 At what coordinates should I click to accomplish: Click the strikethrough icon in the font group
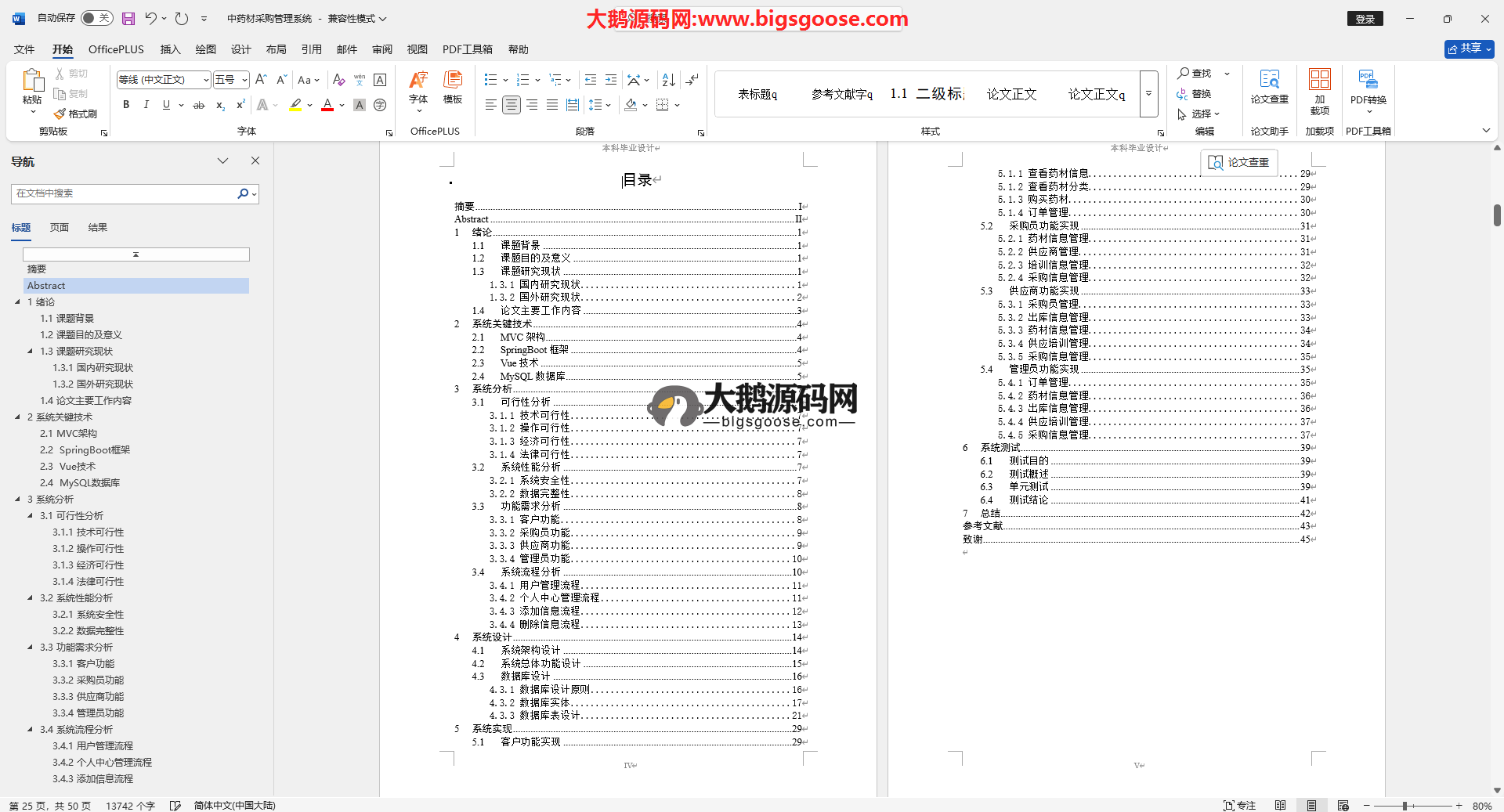199,105
